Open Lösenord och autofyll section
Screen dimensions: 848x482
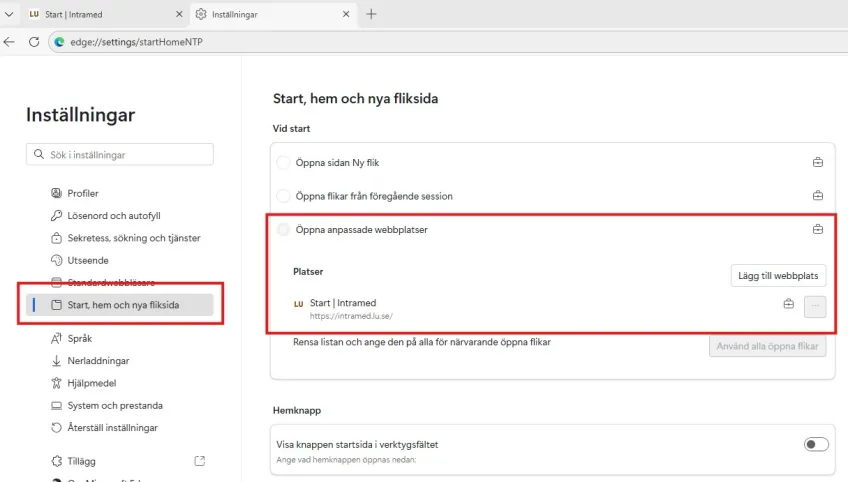114,215
